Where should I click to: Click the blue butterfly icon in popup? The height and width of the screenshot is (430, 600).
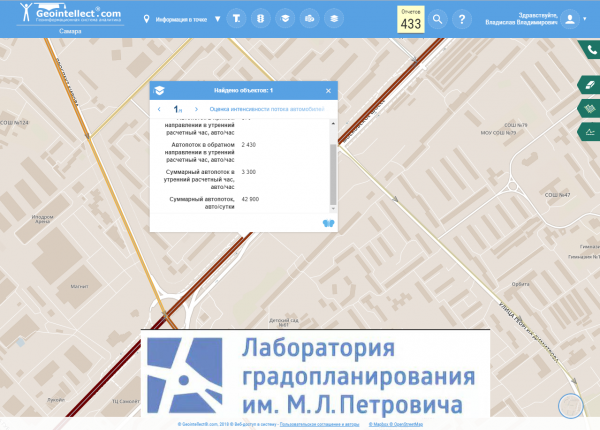328,223
